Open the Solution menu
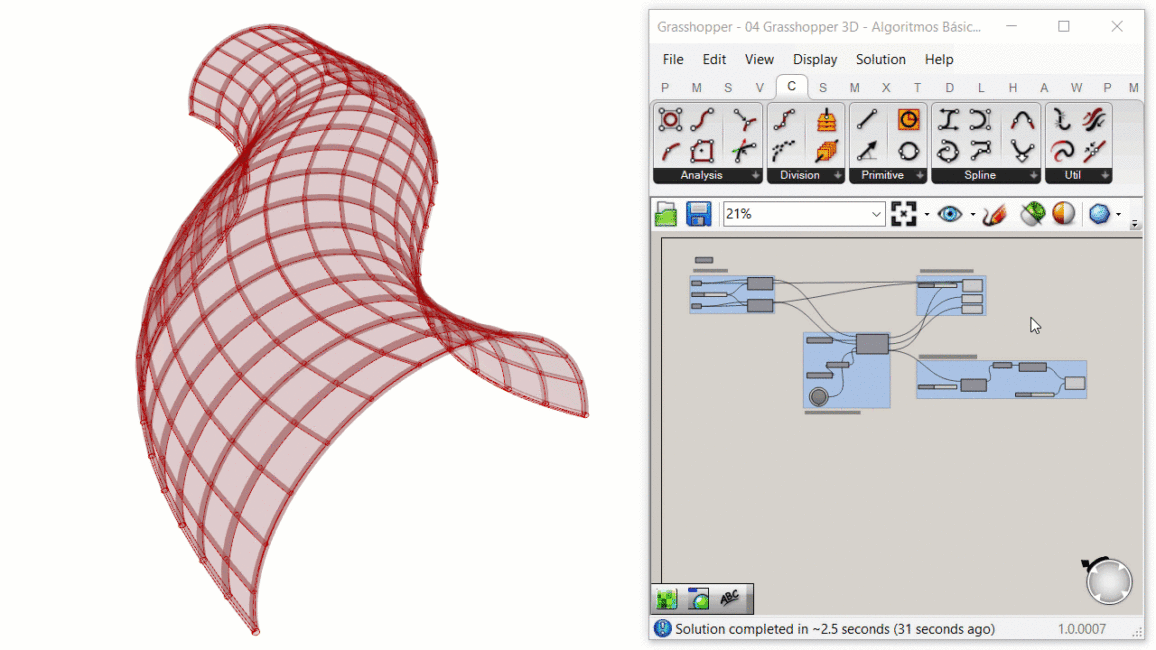 pos(880,59)
